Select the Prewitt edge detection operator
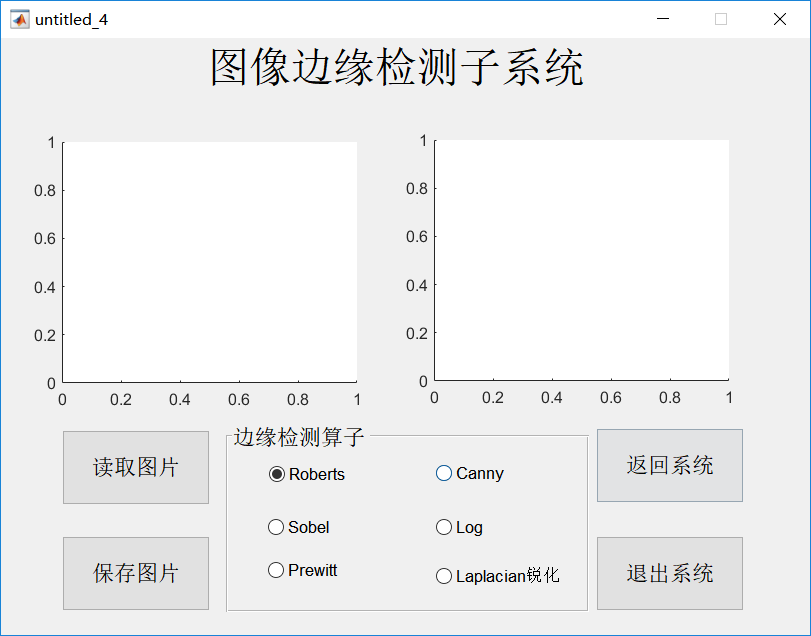 276,570
